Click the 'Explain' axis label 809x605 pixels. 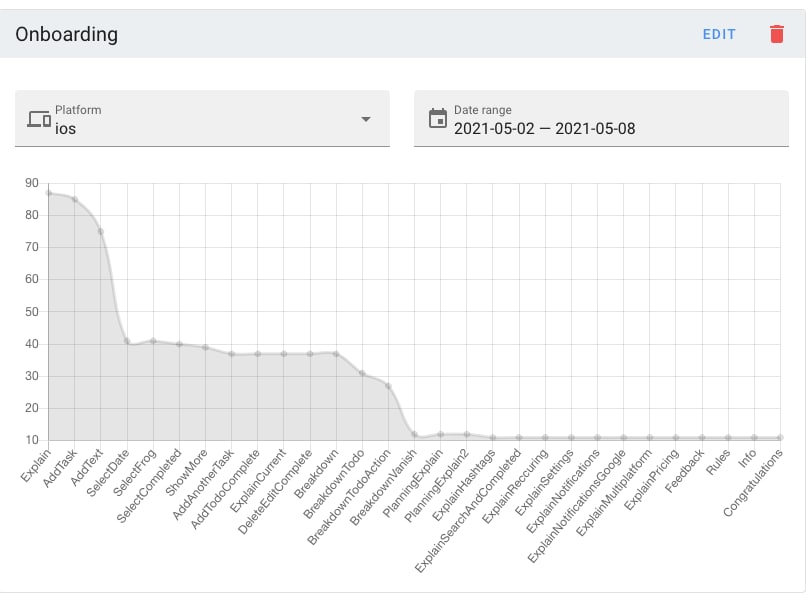pos(36,465)
